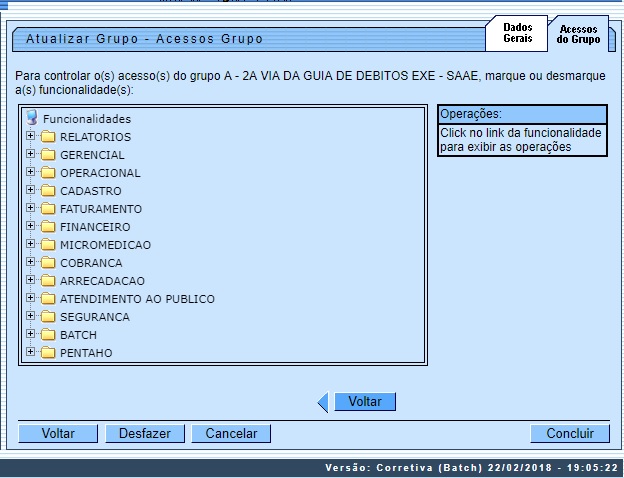The height and width of the screenshot is (478, 624).
Task: Expand the PENTAHO tree node
Action: point(30,351)
